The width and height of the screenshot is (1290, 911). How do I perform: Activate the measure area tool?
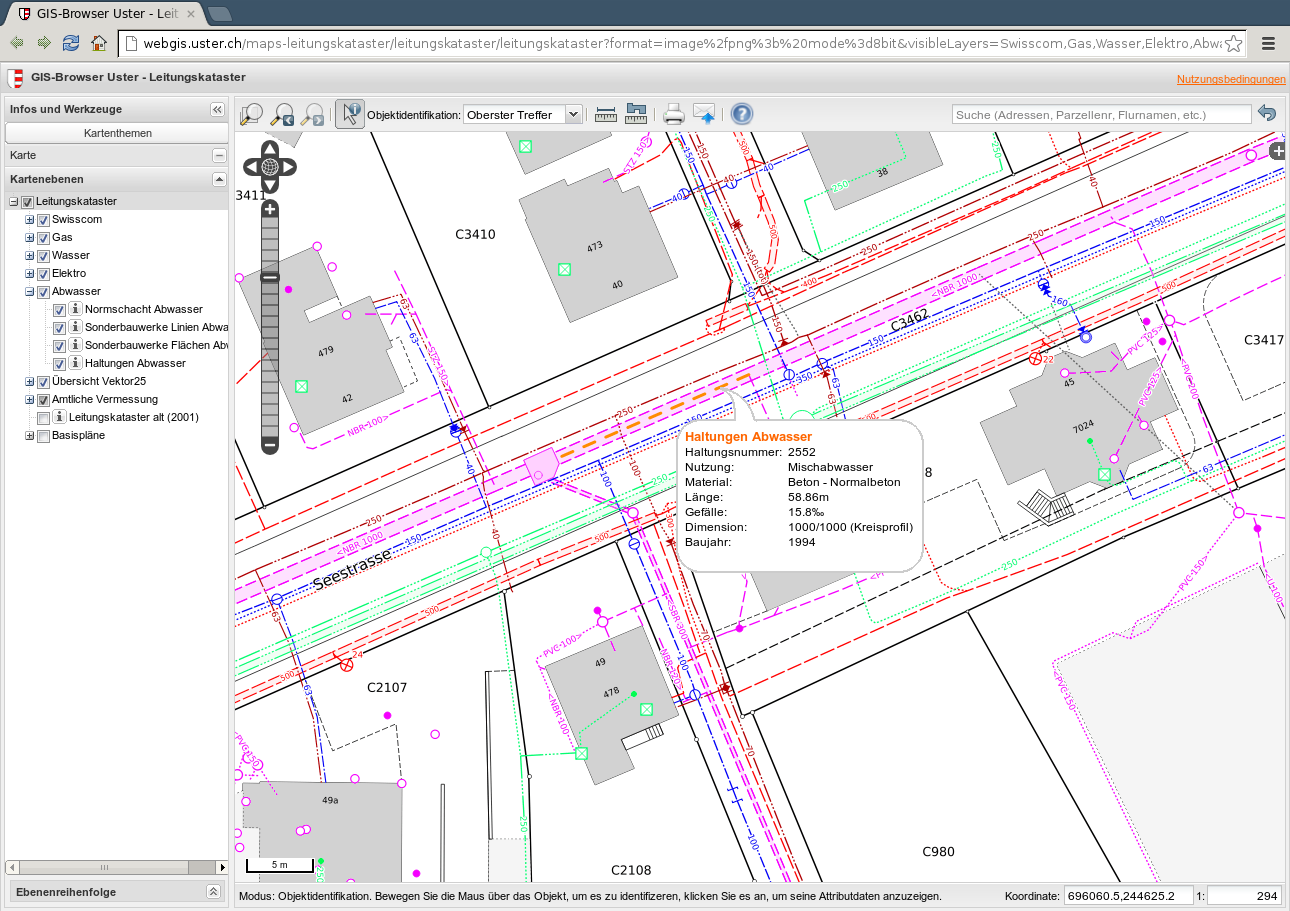pos(636,114)
